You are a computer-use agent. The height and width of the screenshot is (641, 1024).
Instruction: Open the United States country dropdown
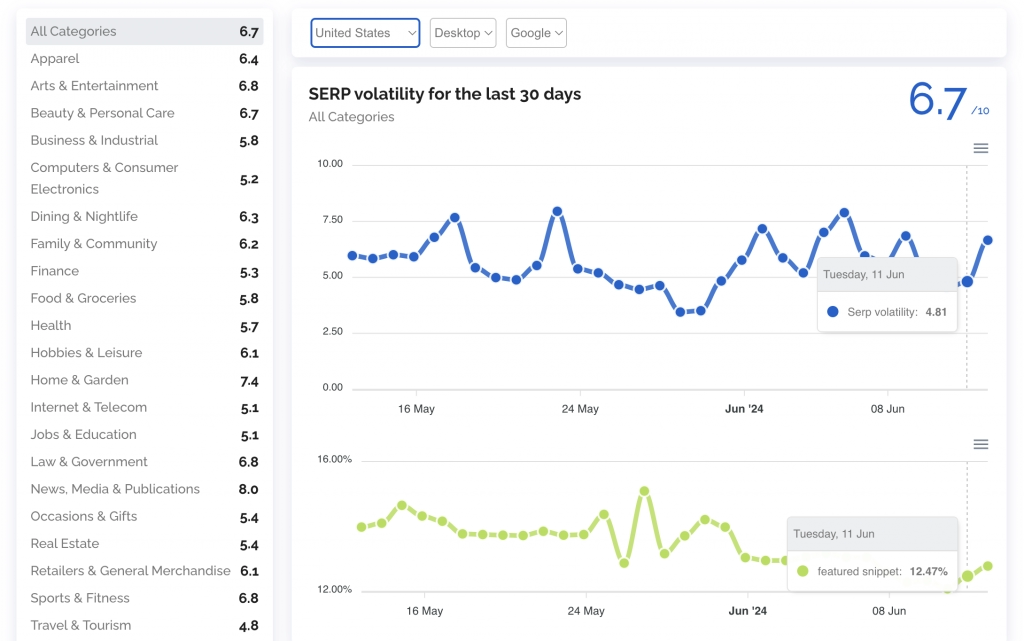(365, 32)
